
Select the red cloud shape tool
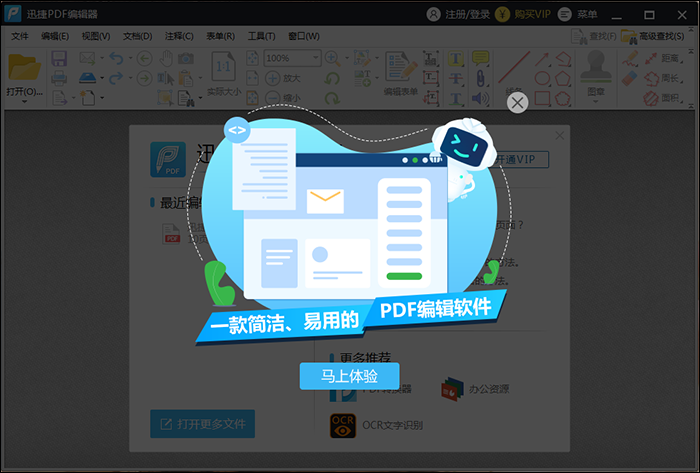coord(563,98)
